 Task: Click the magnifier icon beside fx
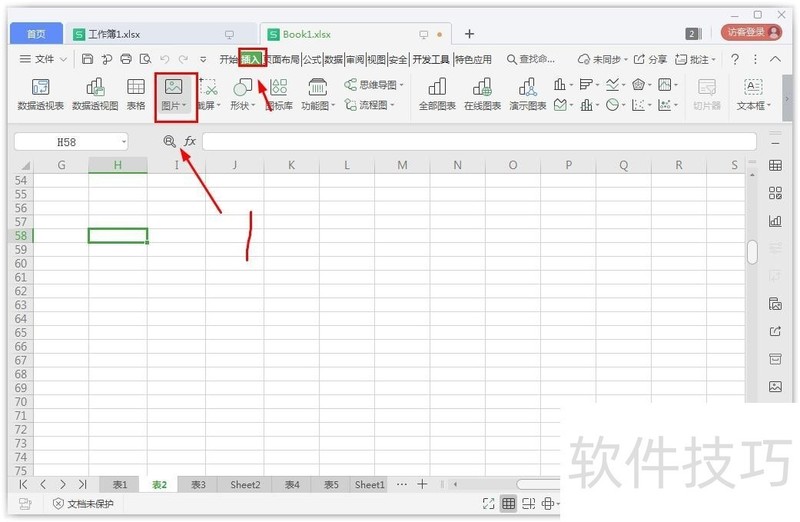[x=169, y=141]
